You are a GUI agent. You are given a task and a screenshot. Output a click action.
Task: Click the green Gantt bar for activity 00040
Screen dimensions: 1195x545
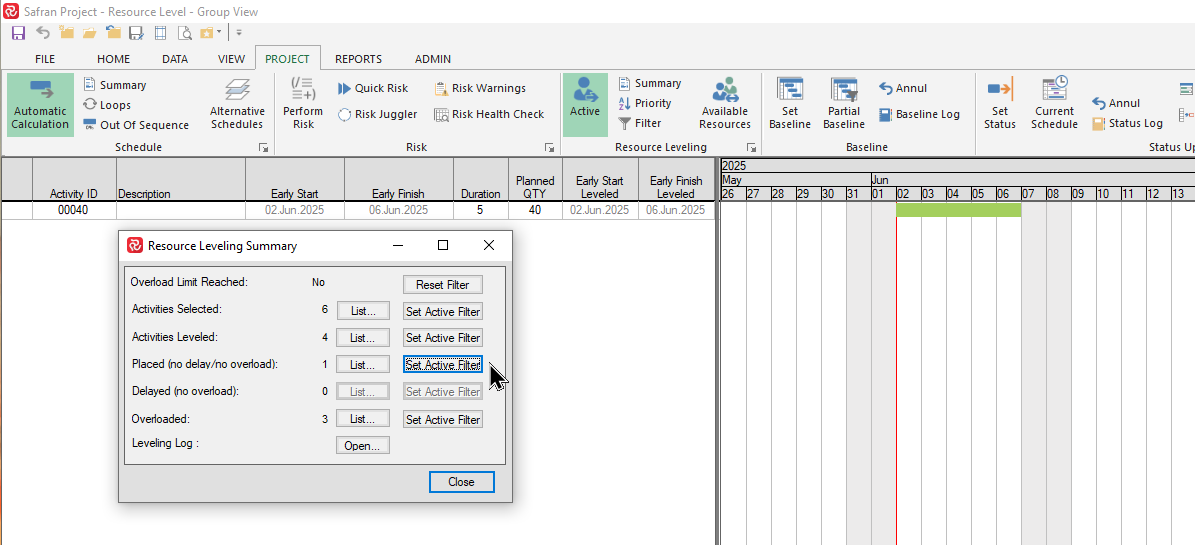coord(959,210)
